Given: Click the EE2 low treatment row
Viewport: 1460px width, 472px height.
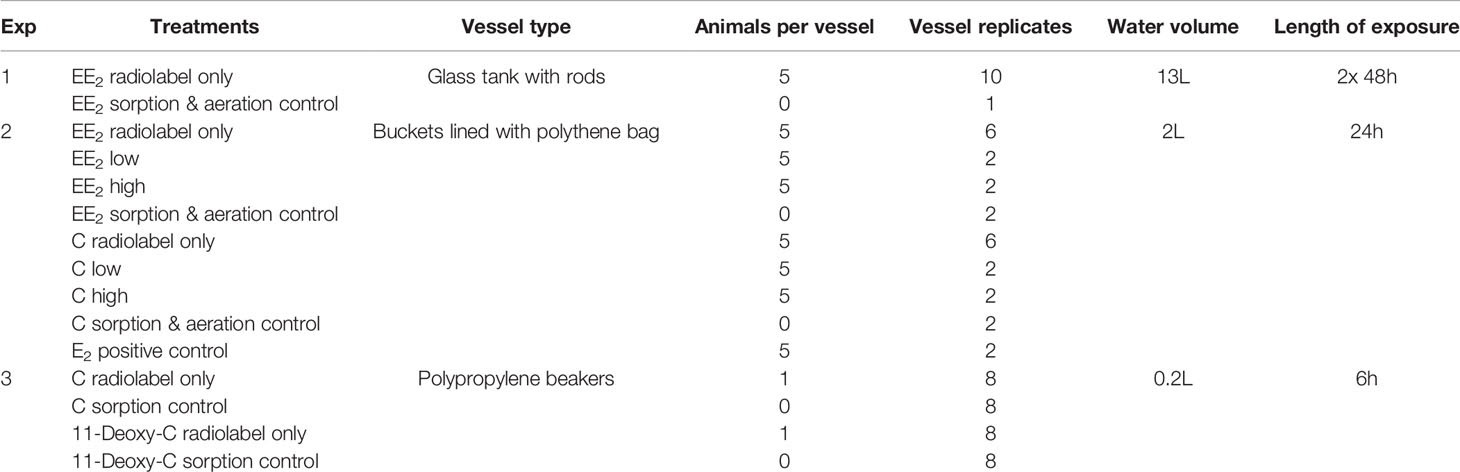Looking at the screenshot, I should coord(730,160).
